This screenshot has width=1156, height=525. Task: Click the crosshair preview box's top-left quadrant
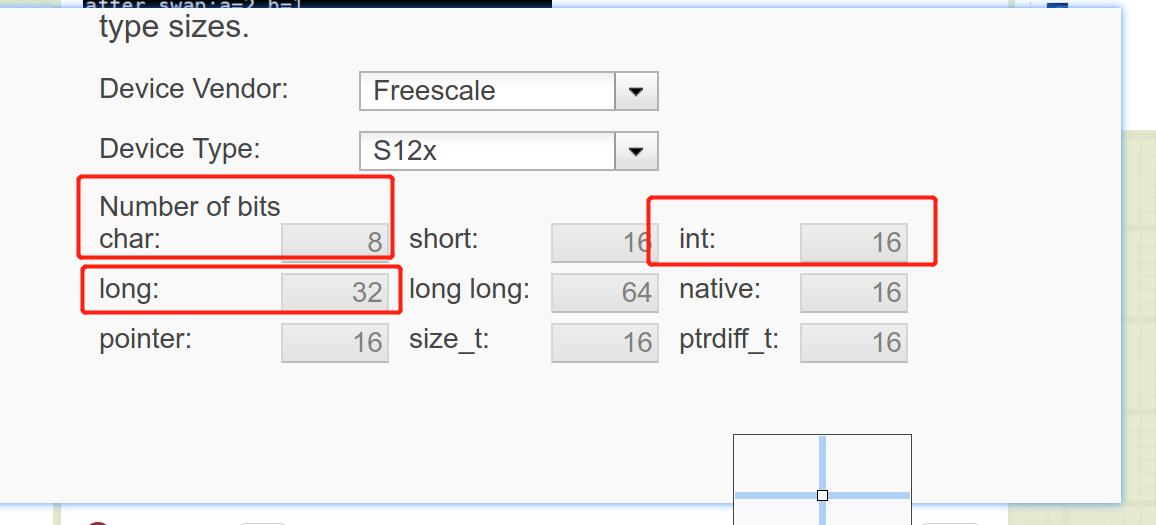(x=777, y=463)
